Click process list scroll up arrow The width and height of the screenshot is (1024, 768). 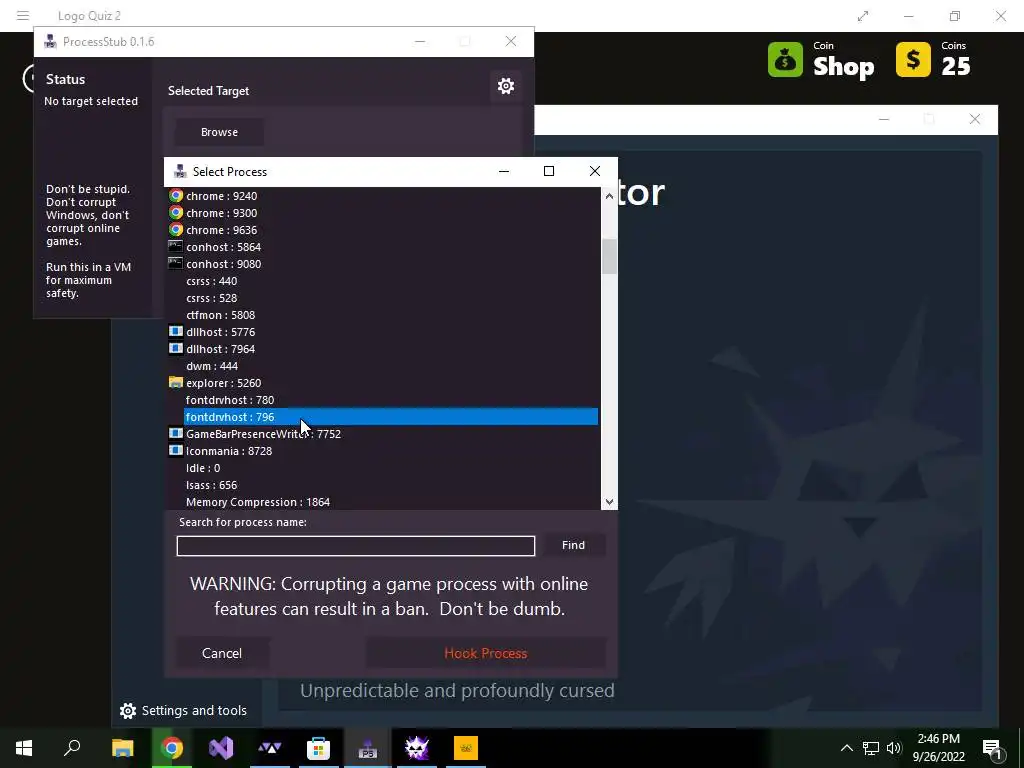(609, 196)
